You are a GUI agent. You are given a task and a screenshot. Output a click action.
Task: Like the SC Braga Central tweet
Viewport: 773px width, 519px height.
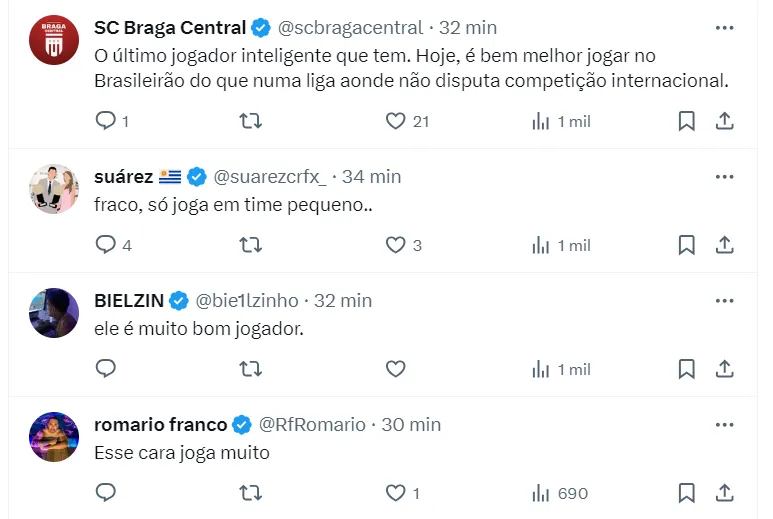point(396,121)
